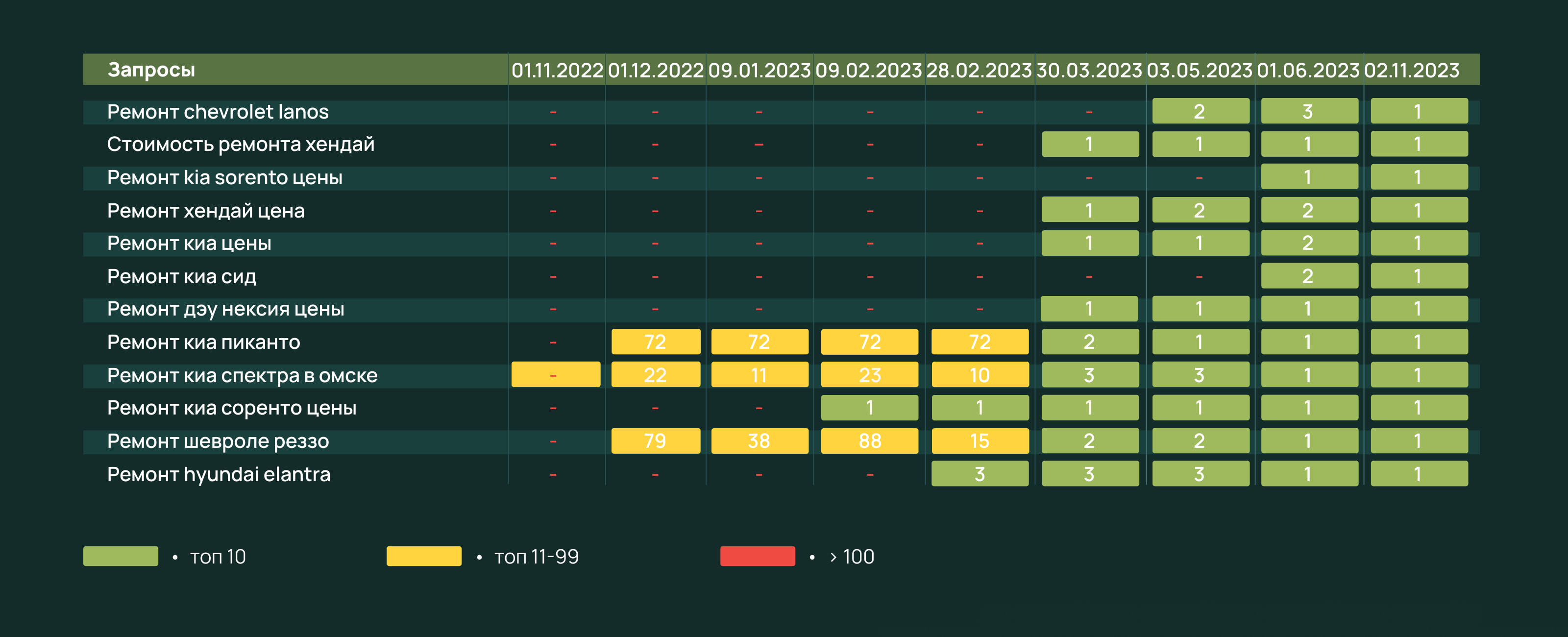This screenshot has width=1568, height=637.
Task: Click the row label Ремонт kia sorento цены
Action: click(x=224, y=178)
